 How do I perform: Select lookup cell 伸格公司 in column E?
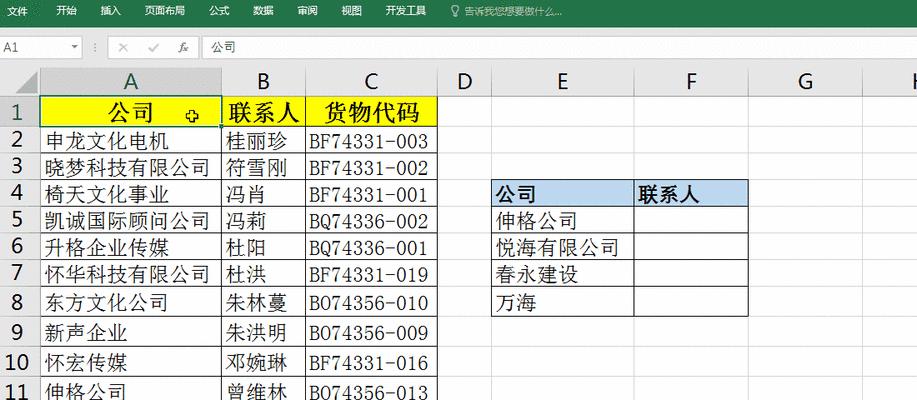click(563, 220)
